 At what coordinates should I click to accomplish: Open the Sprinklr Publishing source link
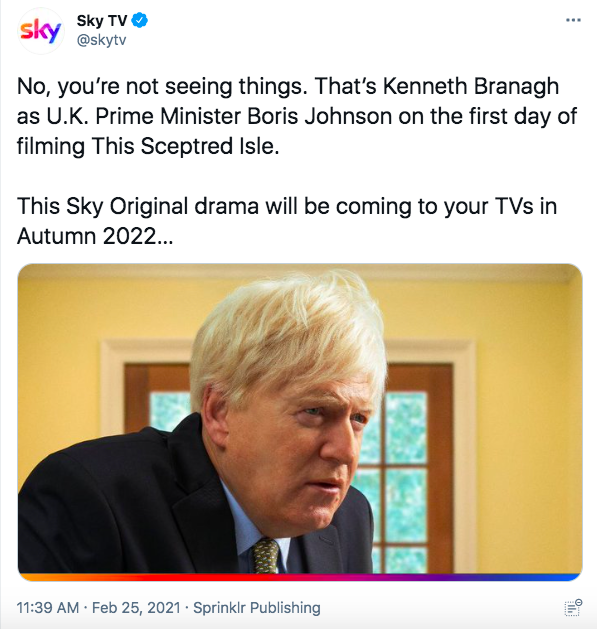[257, 607]
